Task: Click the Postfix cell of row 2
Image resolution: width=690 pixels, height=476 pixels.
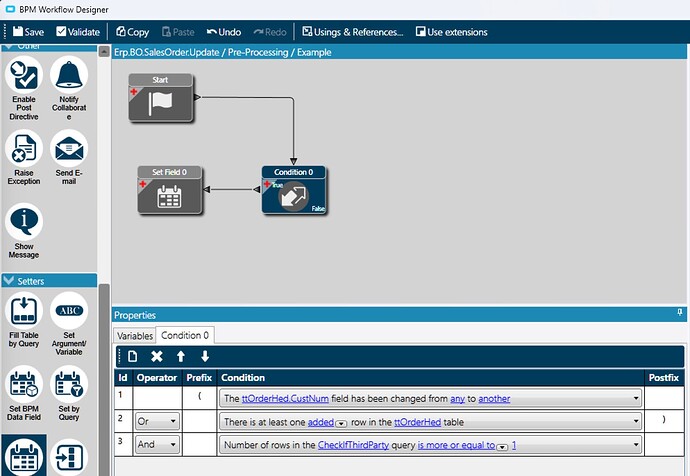Action: coord(664,421)
